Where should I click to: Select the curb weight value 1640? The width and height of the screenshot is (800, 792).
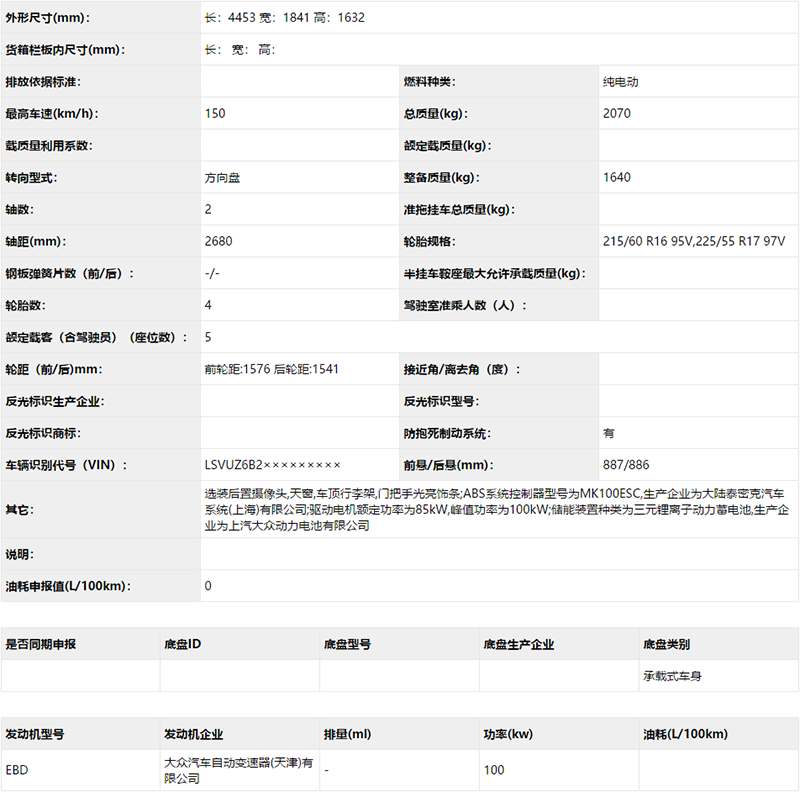click(x=616, y=178)
